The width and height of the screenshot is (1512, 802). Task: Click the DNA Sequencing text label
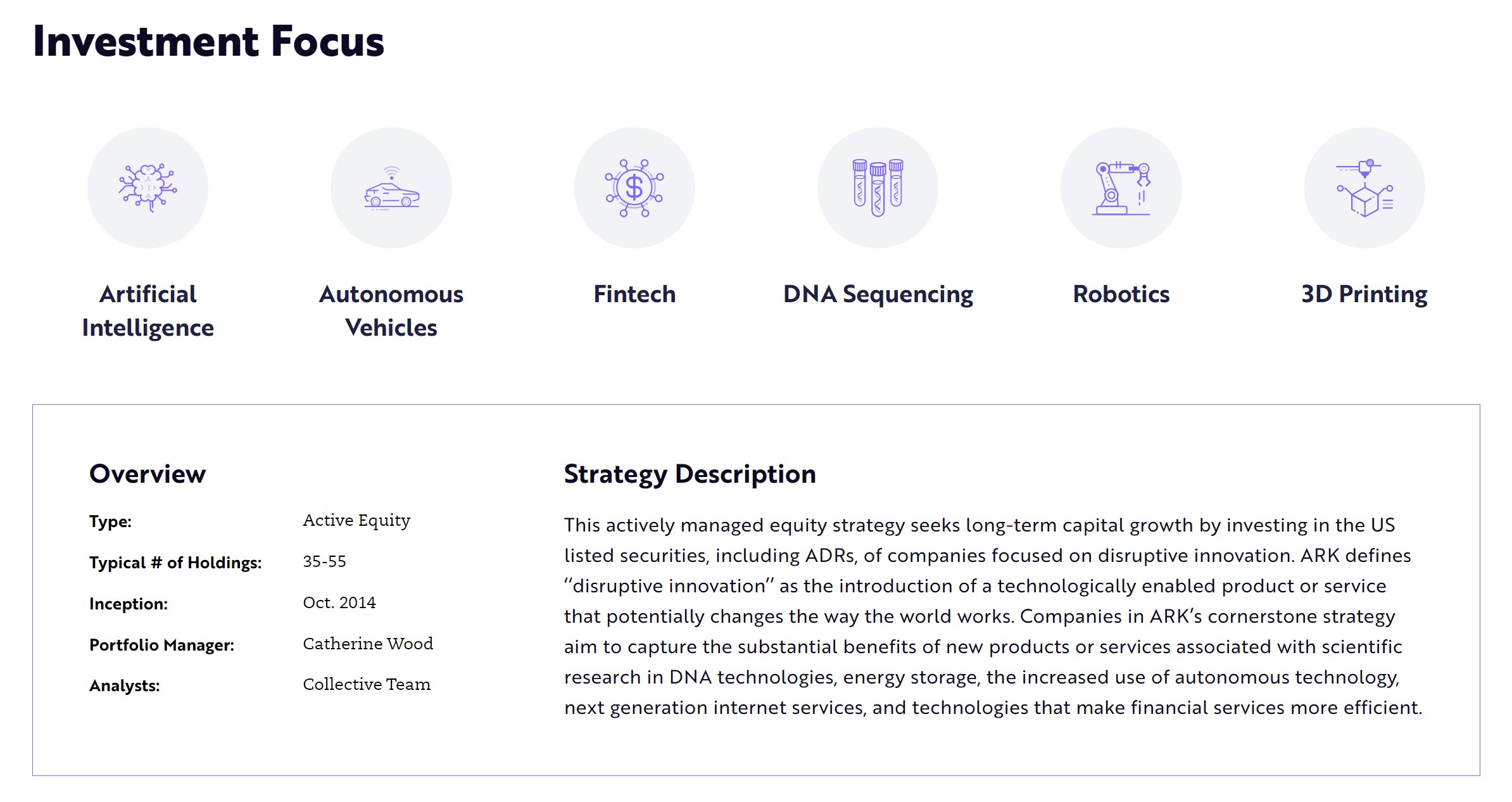tap(878, 295)
